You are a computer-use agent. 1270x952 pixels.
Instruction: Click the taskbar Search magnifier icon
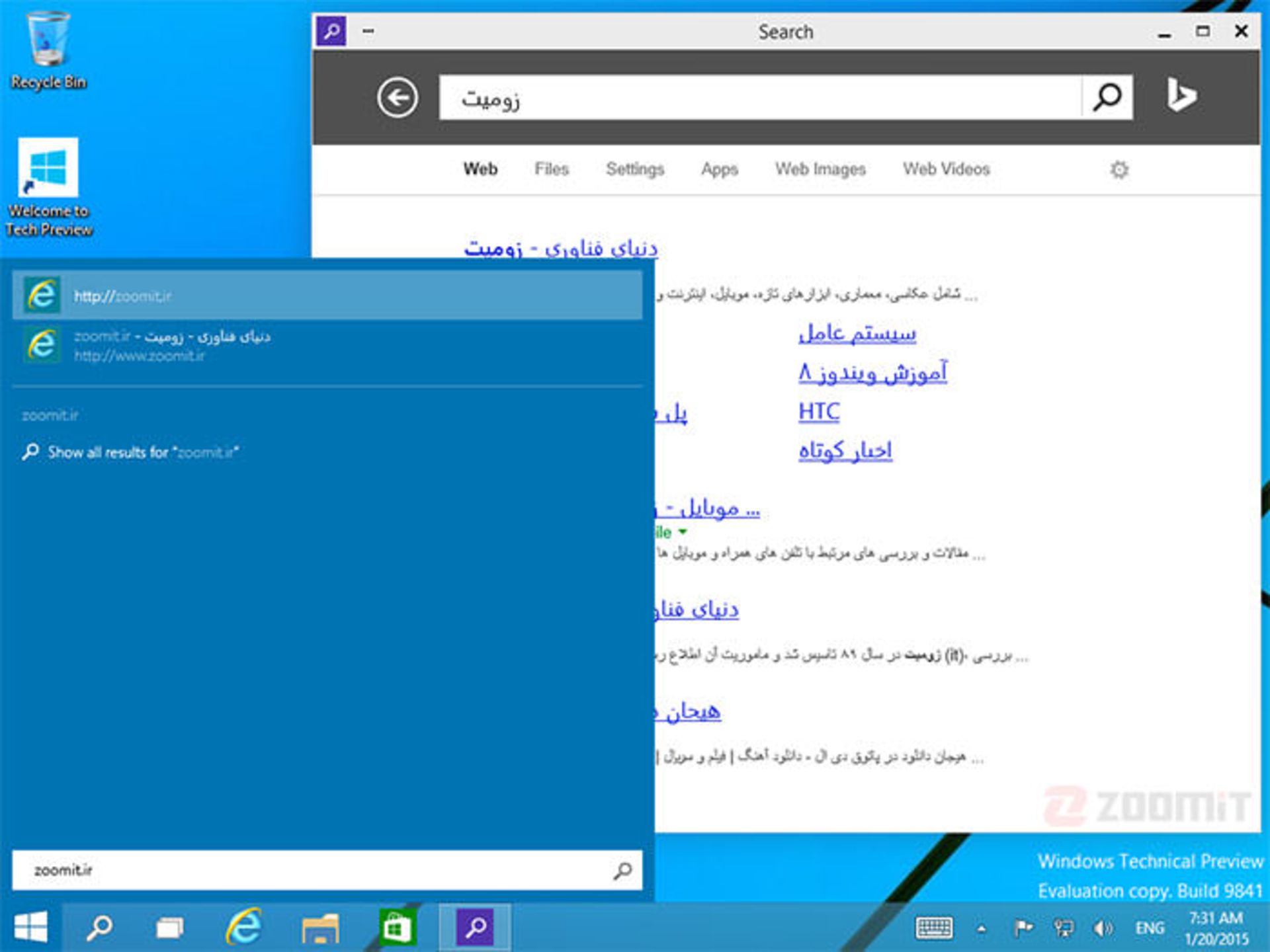(x=99, y=927)
